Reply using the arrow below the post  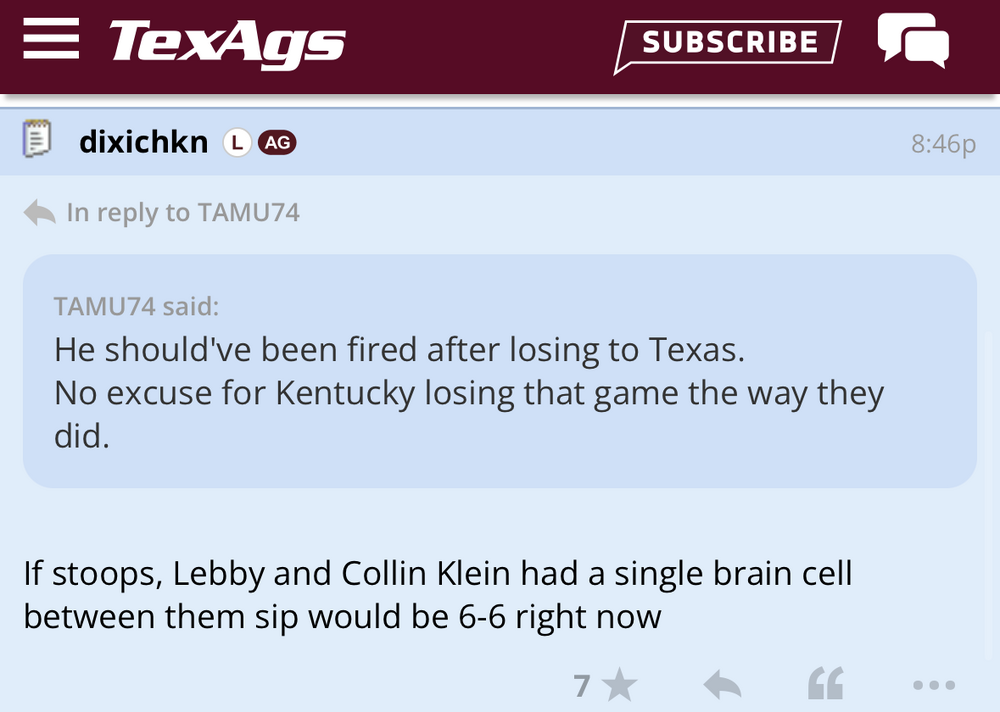click(x=722, y=686)
